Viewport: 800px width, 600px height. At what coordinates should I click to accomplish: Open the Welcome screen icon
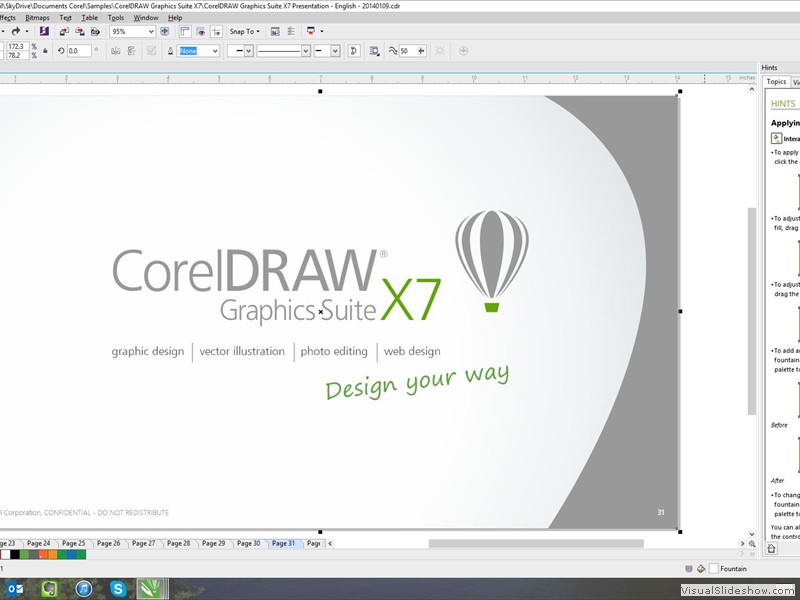pos(275,32)
